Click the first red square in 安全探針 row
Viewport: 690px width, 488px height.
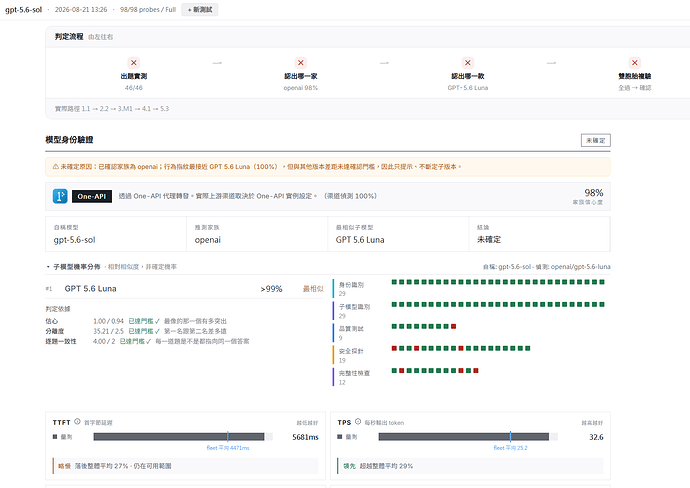(394, 348)
